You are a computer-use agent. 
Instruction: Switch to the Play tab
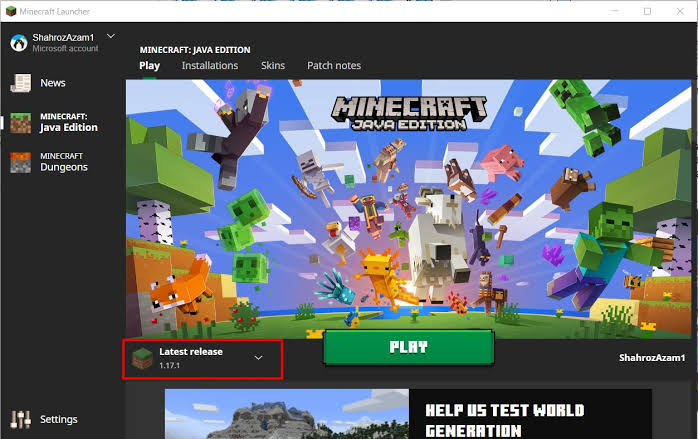(x=149, y=66)
